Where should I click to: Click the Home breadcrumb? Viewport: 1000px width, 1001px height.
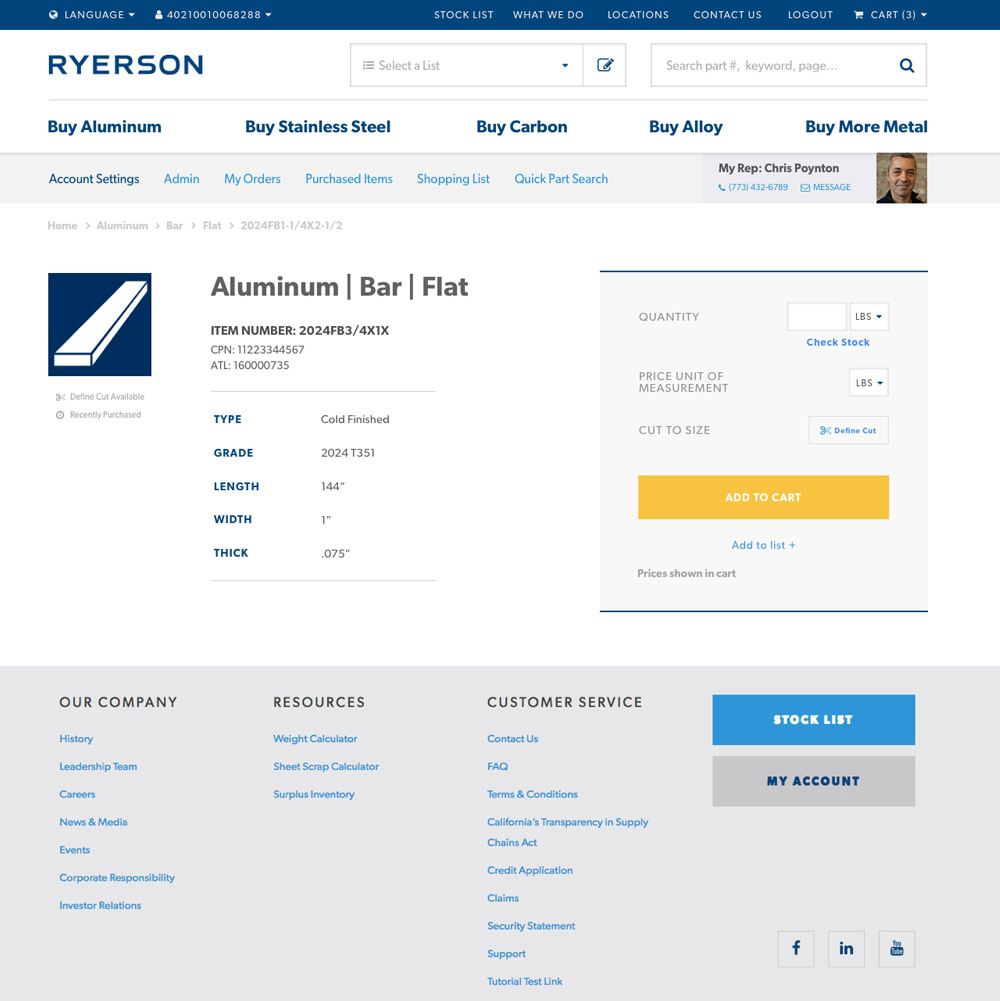[62, 225]
